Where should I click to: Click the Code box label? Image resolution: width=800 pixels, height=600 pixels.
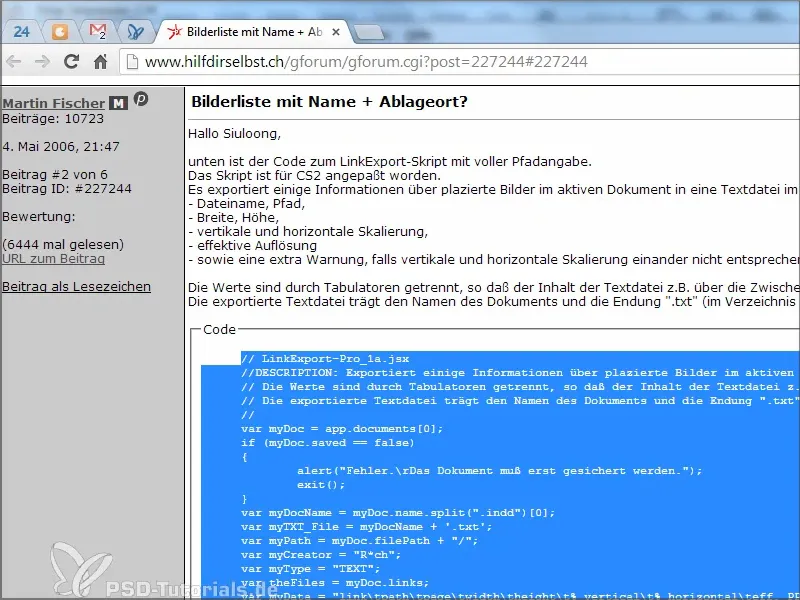tap(219, 330)
